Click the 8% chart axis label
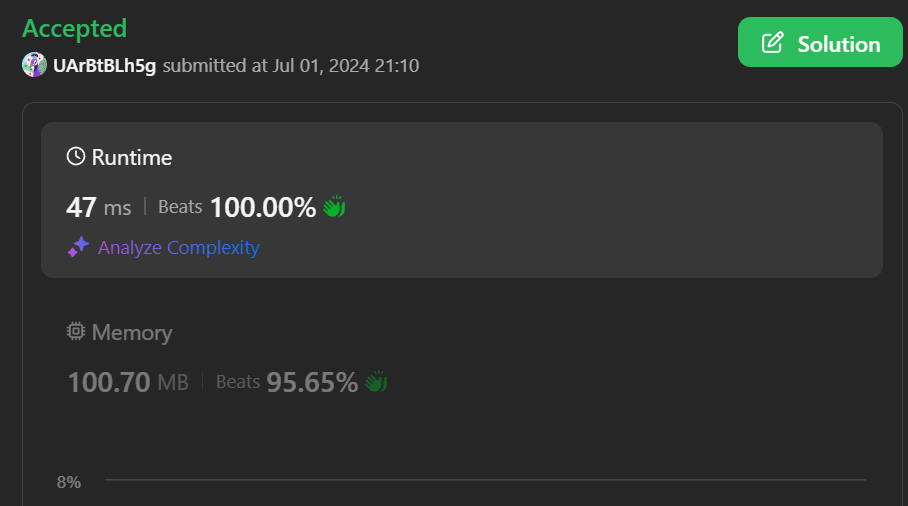908x506 pixels. coord(68,482)
